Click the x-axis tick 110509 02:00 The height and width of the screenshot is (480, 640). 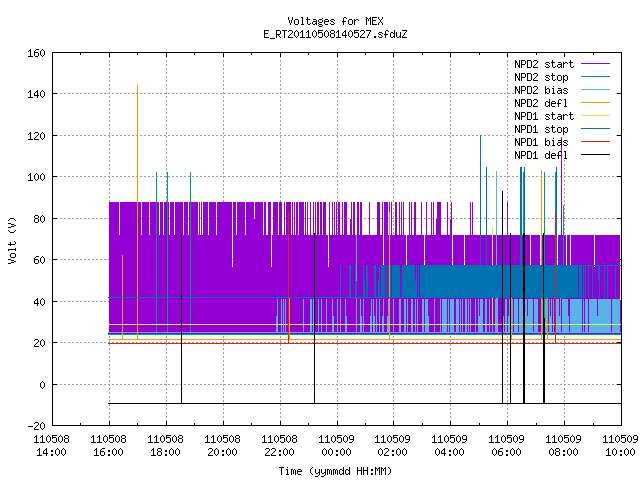pos(393,446)
